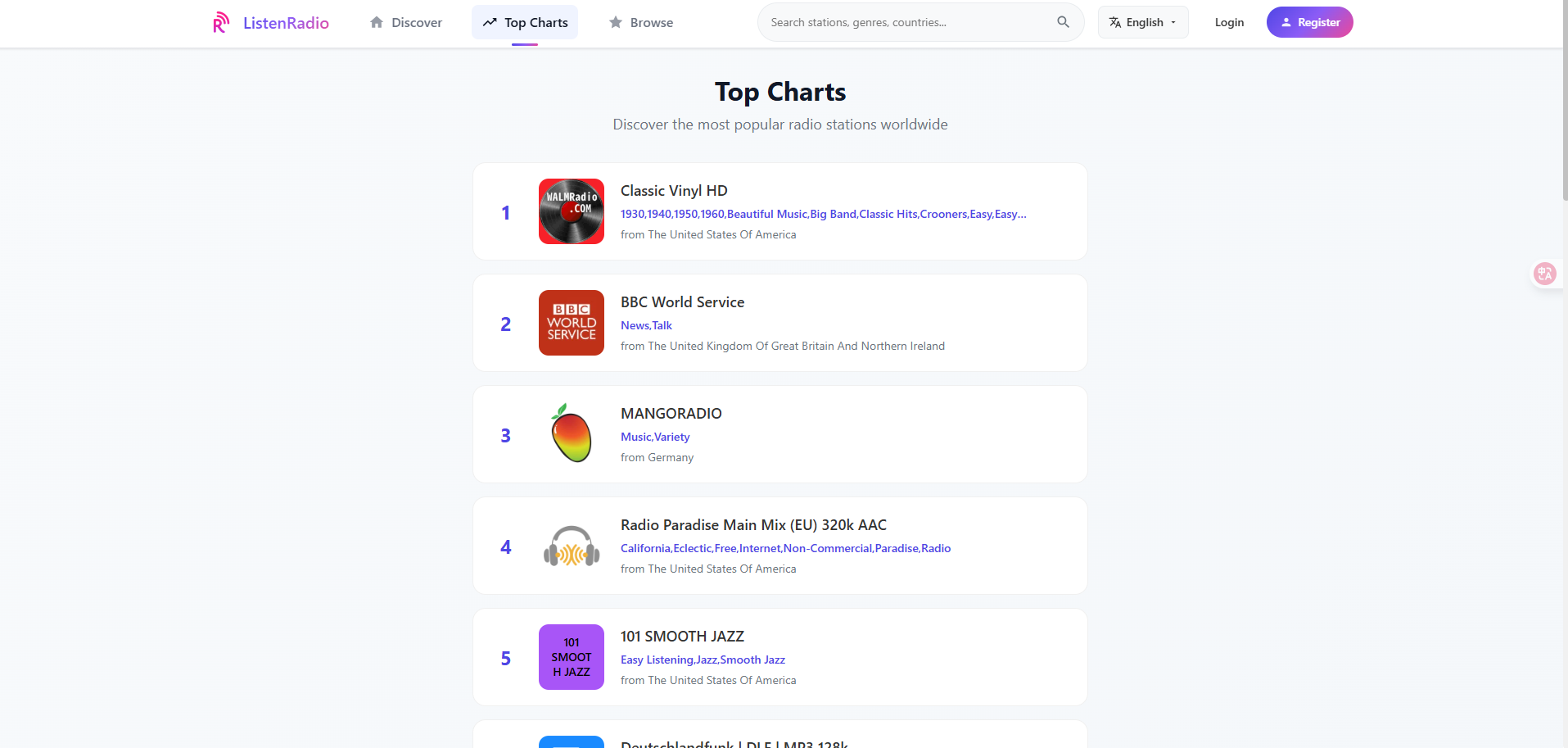The image size is (1568, 748).
Task: Click "from Germany" text
Action: tap(657, 457)
